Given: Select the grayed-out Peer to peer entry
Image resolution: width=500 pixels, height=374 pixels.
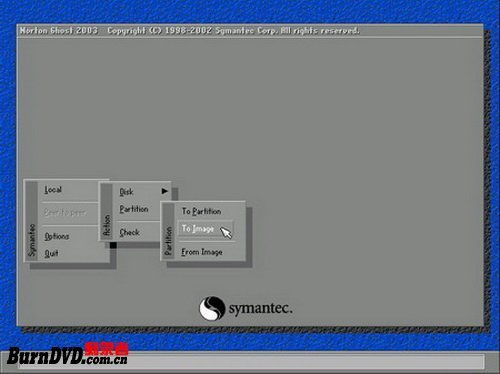Looking at the screenshot, I should point(65,212).
